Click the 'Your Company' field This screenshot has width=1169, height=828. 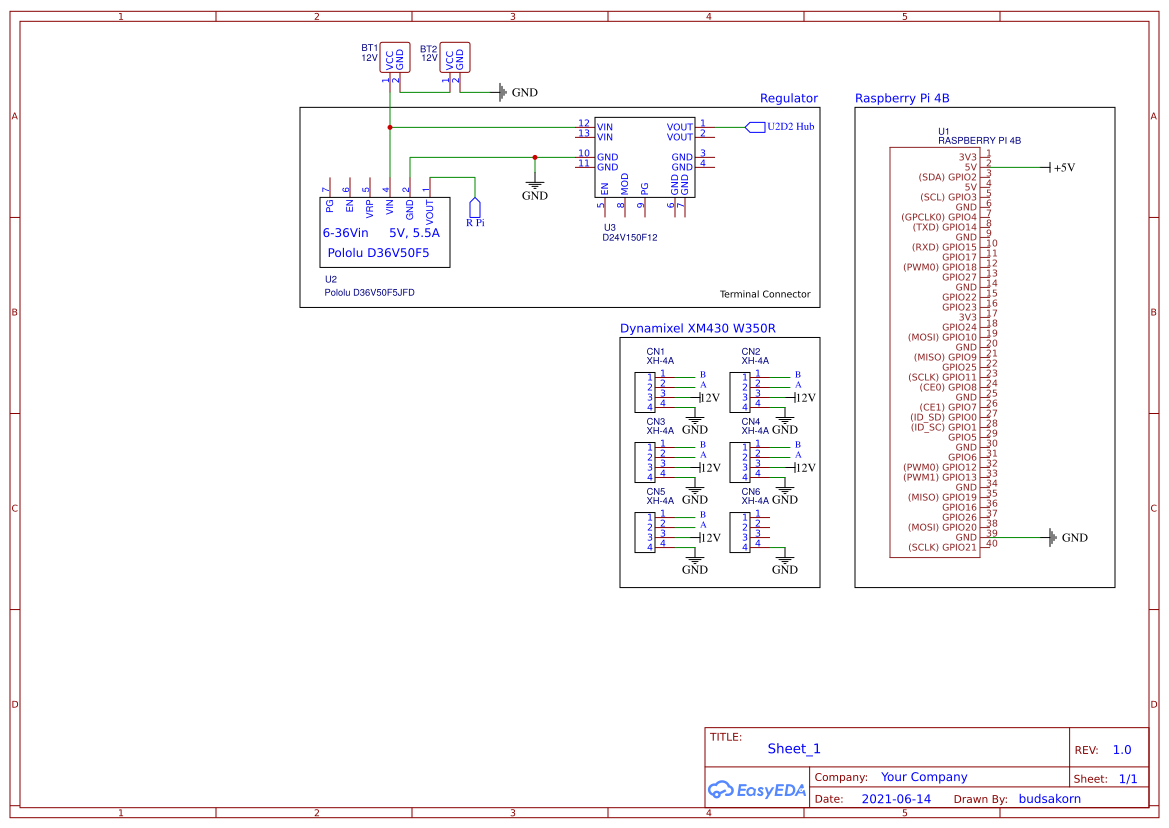coord(924,777)
